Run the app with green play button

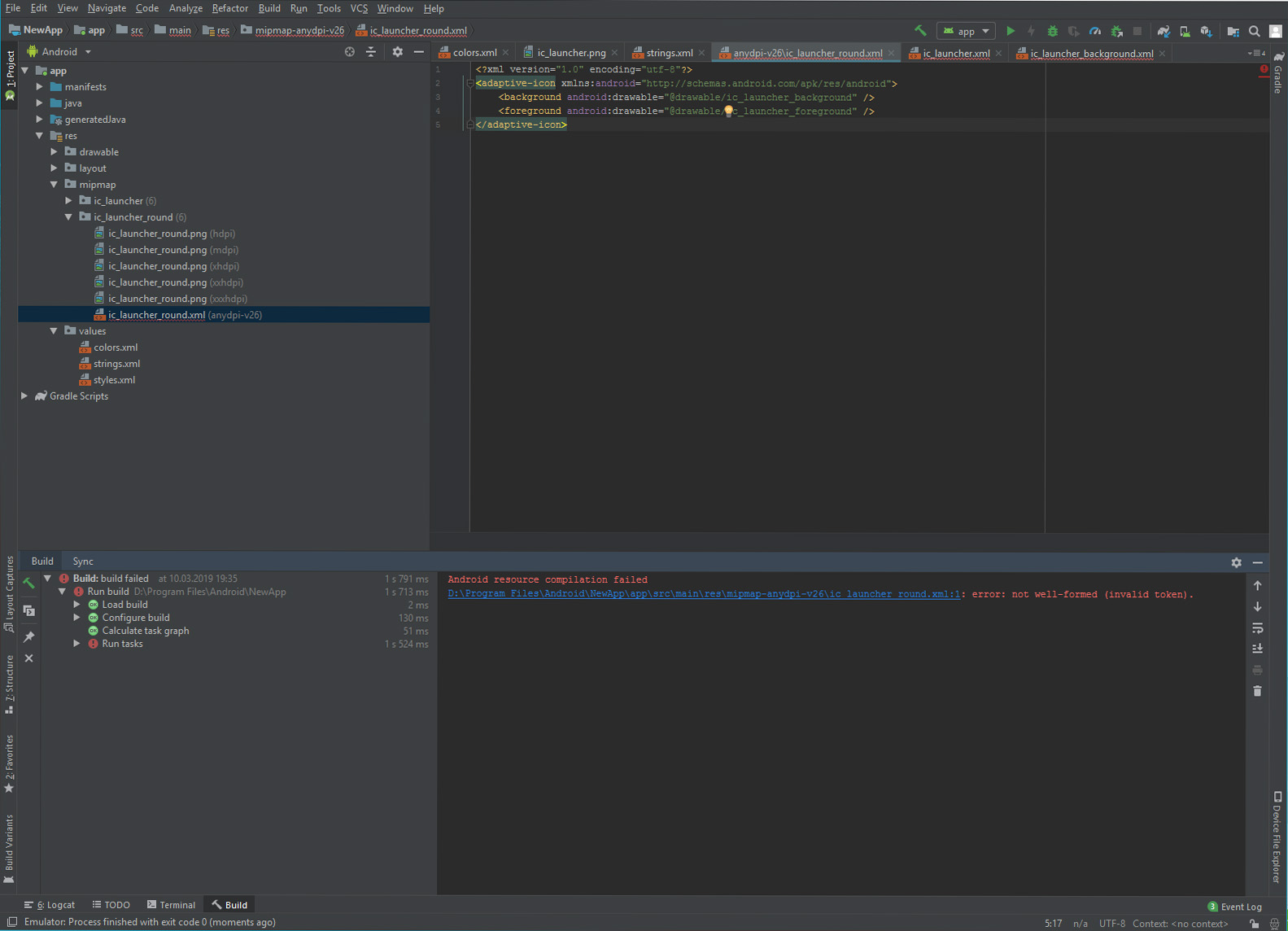pos(1010,31)
